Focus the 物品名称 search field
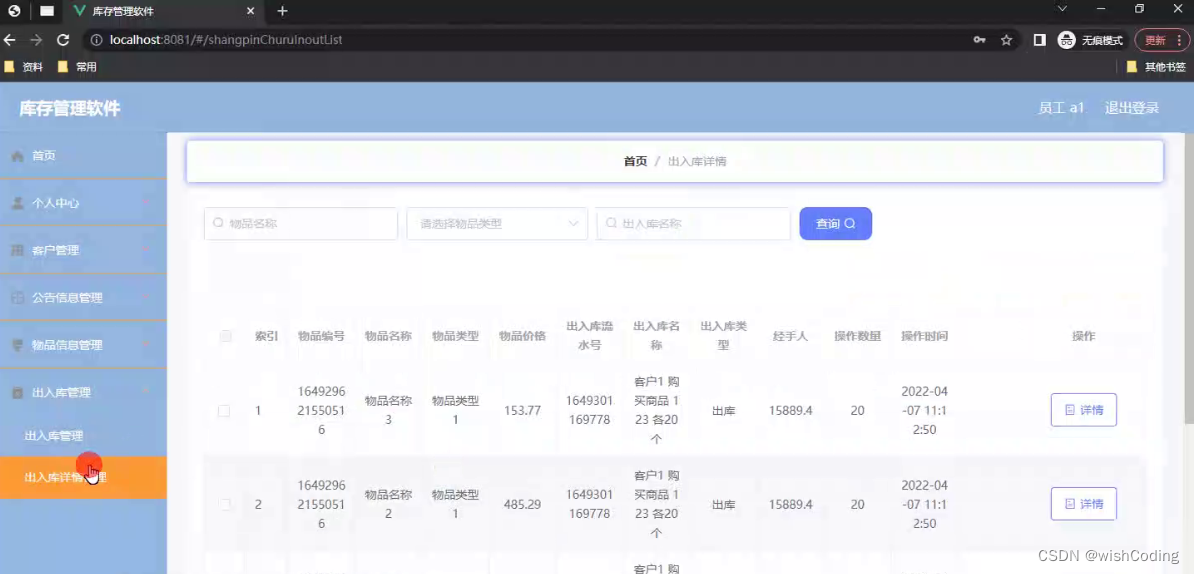The width and height of the screenshot is (1194, 574). point(301,224)
